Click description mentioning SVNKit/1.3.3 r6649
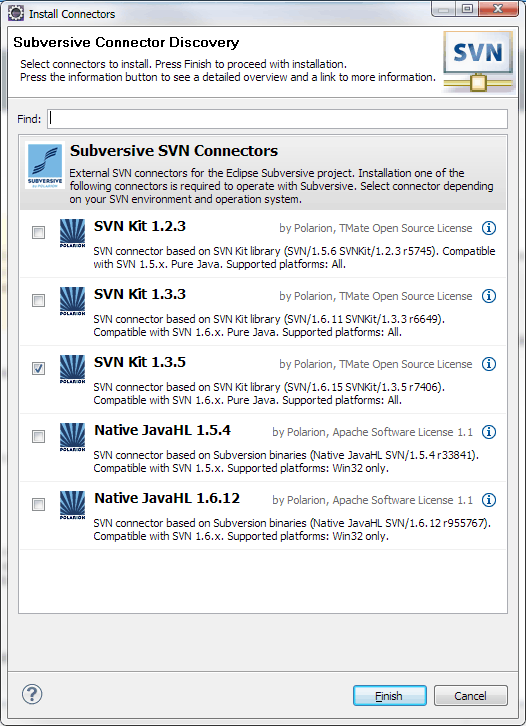The width and height of the screenshot is (526, 726). point(269,325)
